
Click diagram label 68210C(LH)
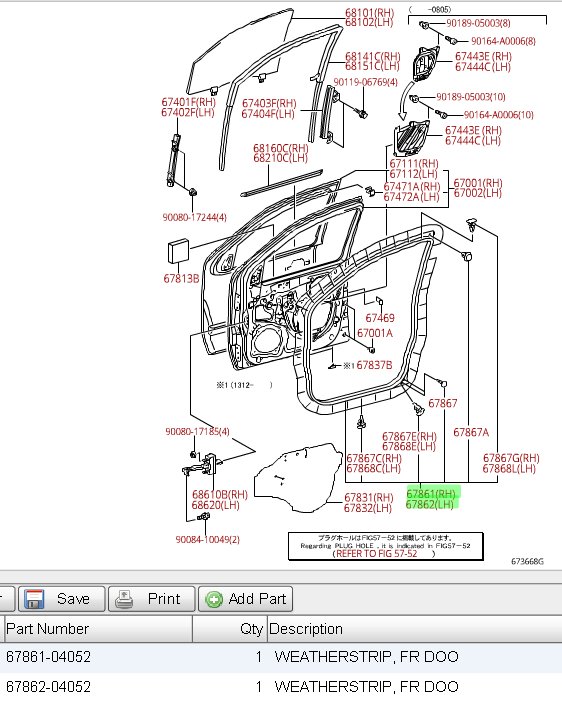[x=280, y=158]
